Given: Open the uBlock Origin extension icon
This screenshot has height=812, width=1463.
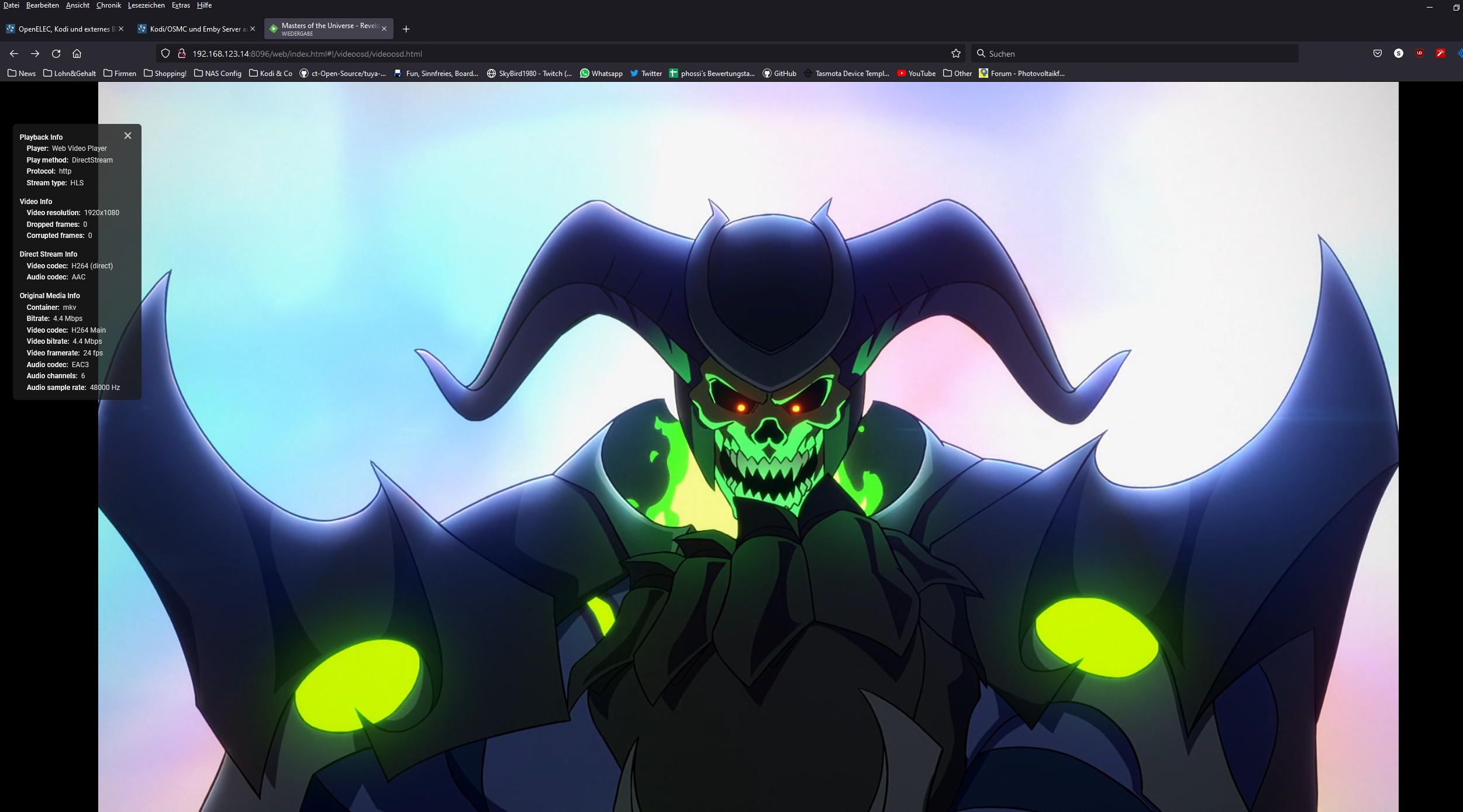Looking at the screenshot, I should click(1420, 54).
